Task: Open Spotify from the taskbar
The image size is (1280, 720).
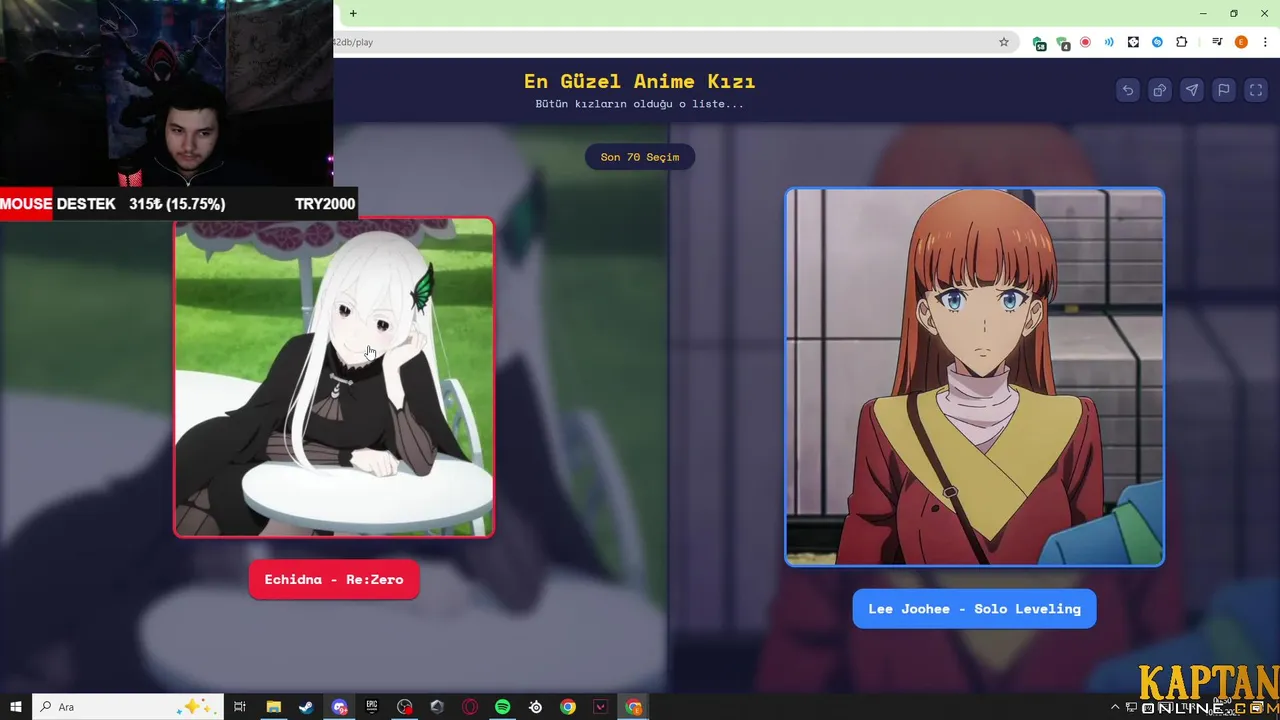Action: point(503,707)
